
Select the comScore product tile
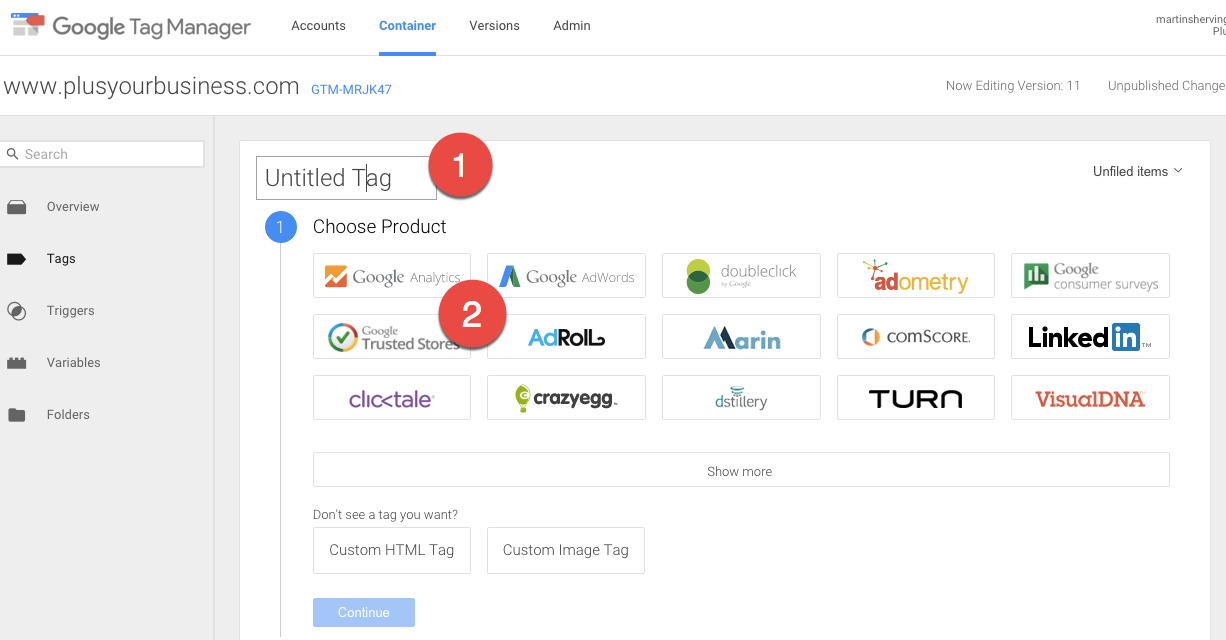(916, 337)
